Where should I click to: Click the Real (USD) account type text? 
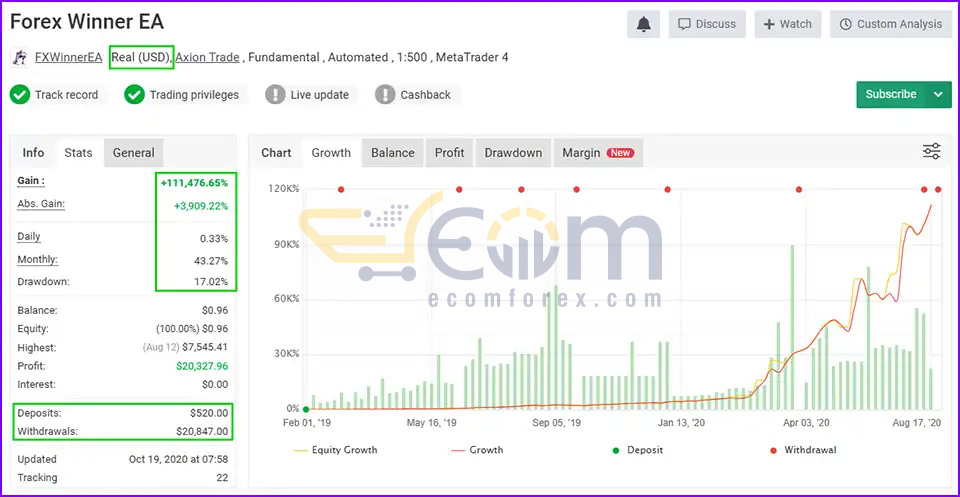(141, 58)
